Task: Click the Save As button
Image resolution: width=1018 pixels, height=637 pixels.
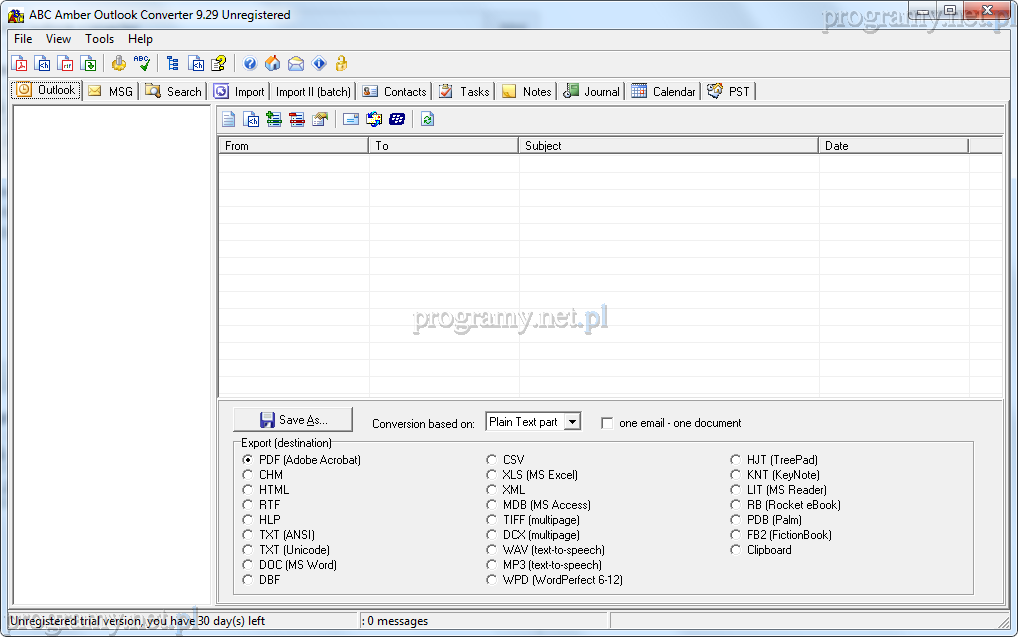Action: (293, 420)
